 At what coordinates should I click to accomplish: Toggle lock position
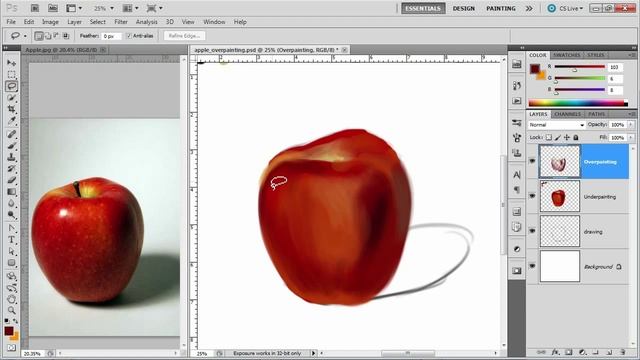(x=567, y=138)
